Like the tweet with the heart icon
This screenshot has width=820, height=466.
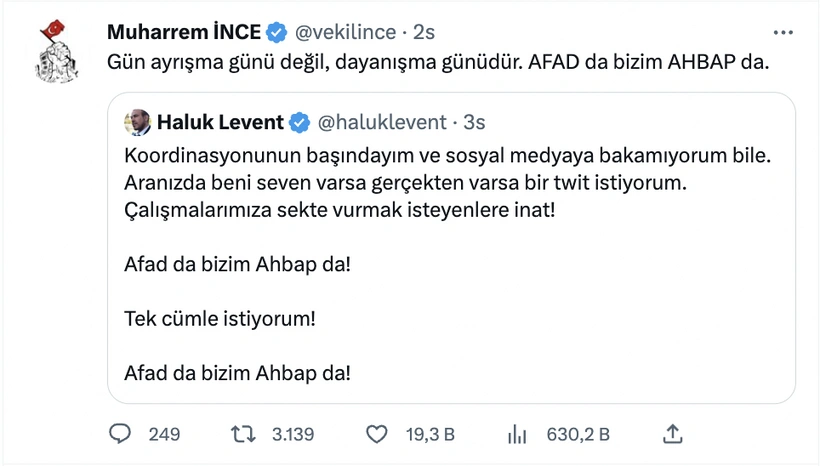(377, 434)
